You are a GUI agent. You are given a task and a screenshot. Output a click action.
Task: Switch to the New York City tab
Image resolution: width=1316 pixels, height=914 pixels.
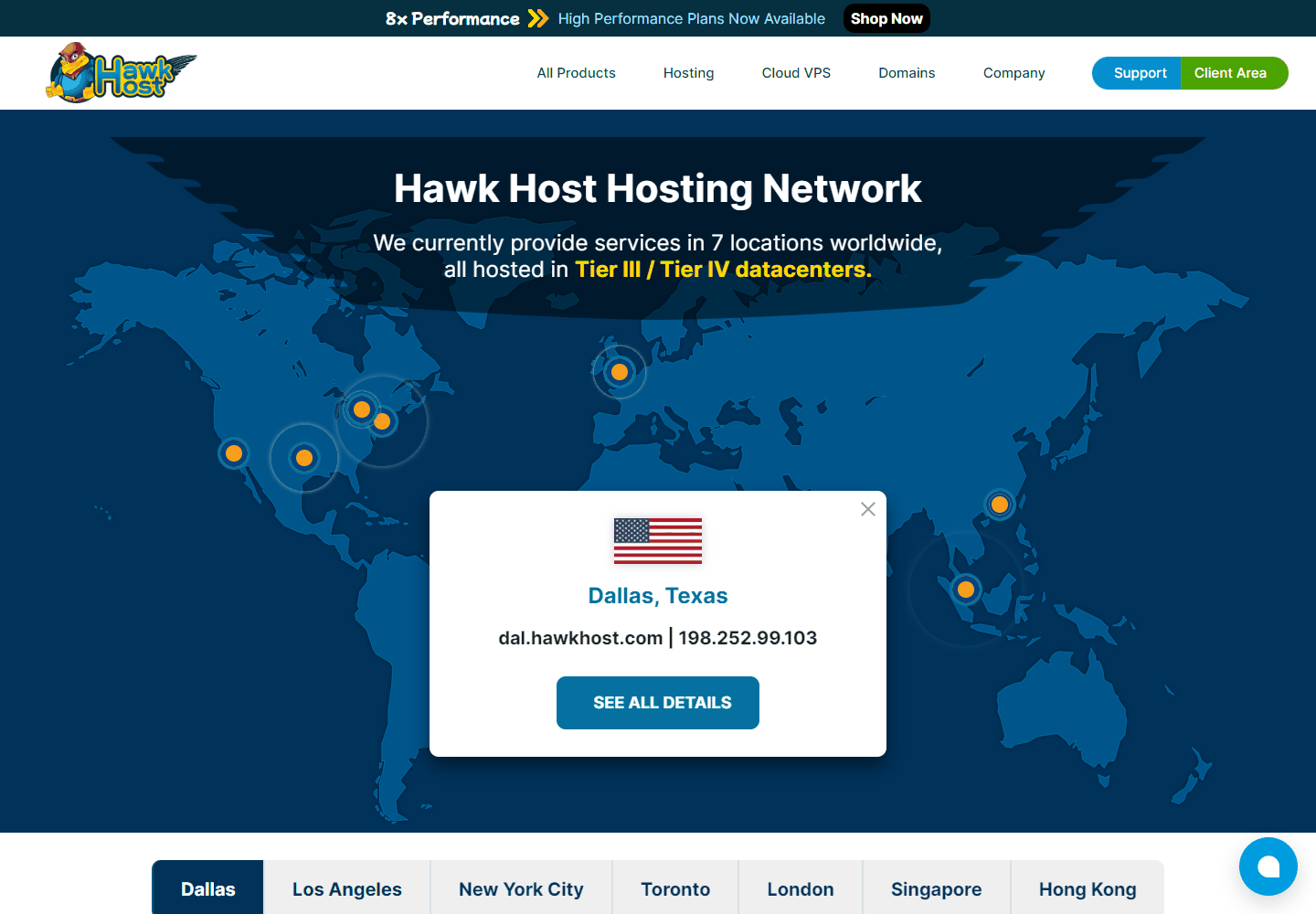click(521, 888)
